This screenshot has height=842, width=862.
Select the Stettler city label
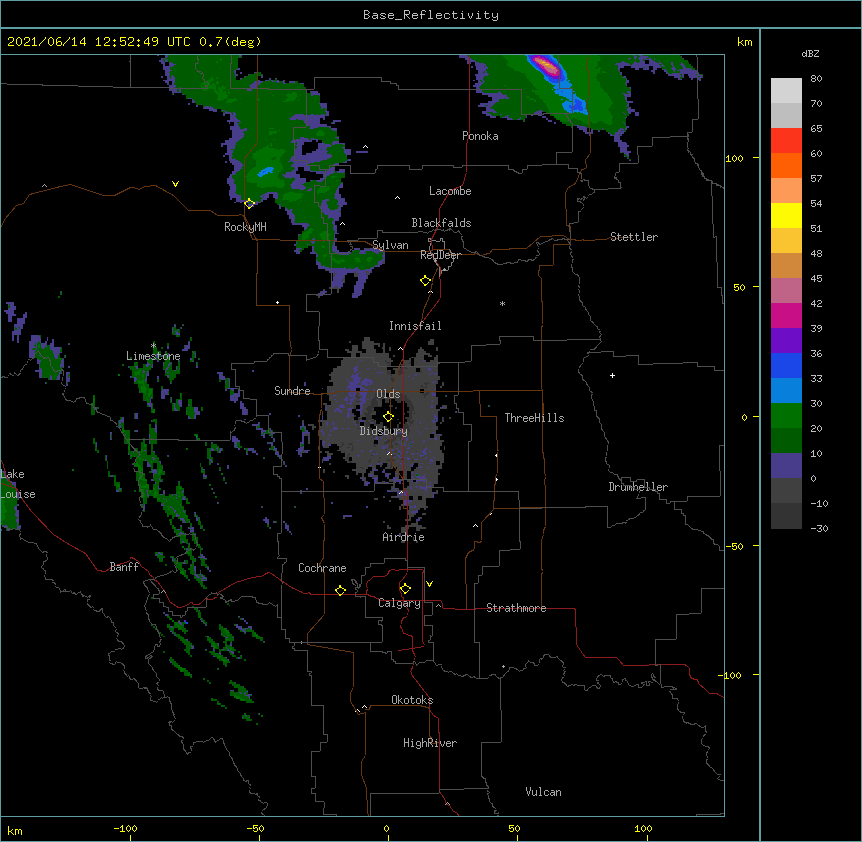click(634, 237)
